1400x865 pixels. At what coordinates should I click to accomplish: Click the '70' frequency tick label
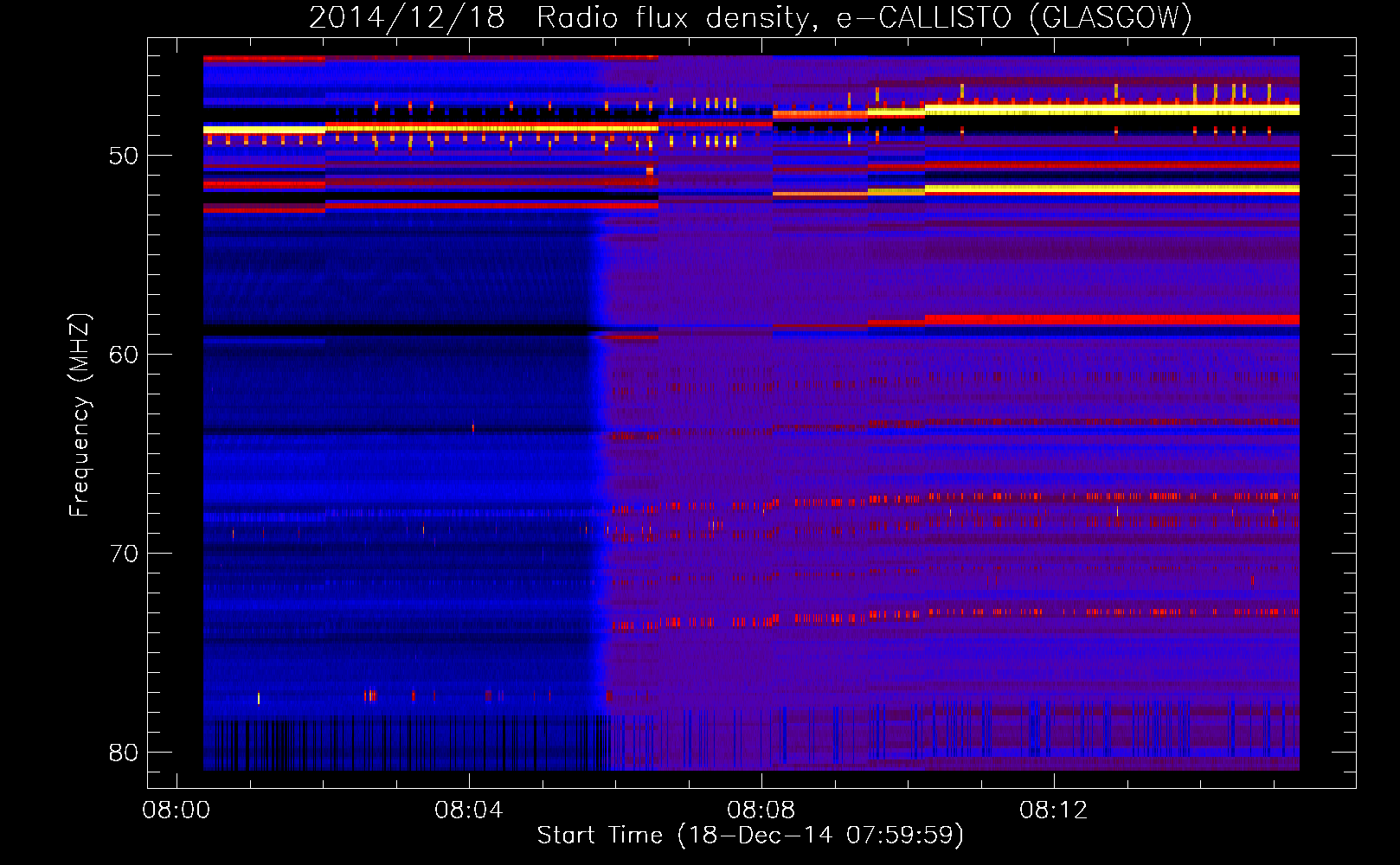point(124,554)
